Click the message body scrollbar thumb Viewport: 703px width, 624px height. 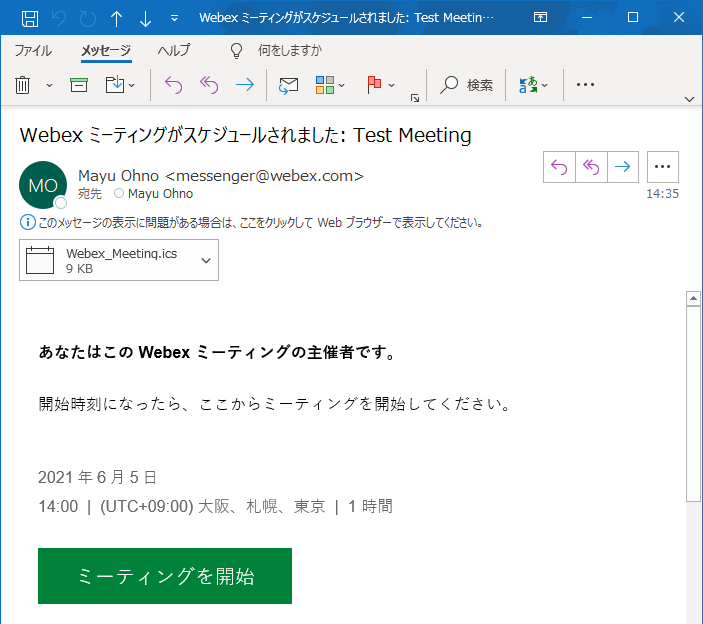pyautogui.click(x=693, y=403)
